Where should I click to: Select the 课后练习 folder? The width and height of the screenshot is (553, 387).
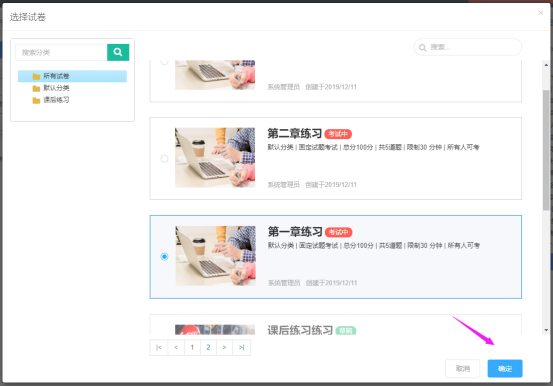click(x=56, y=100)
